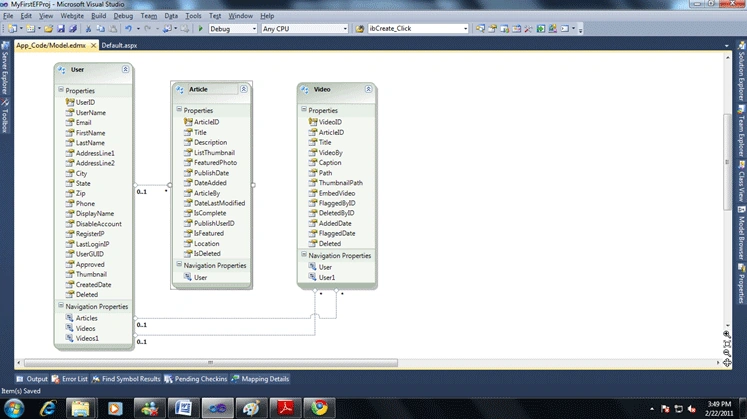Open Solution Explorer from the toolbar icon
Image resolution: width=747 pixels, height=419 pixels.
tap(480, 29)
